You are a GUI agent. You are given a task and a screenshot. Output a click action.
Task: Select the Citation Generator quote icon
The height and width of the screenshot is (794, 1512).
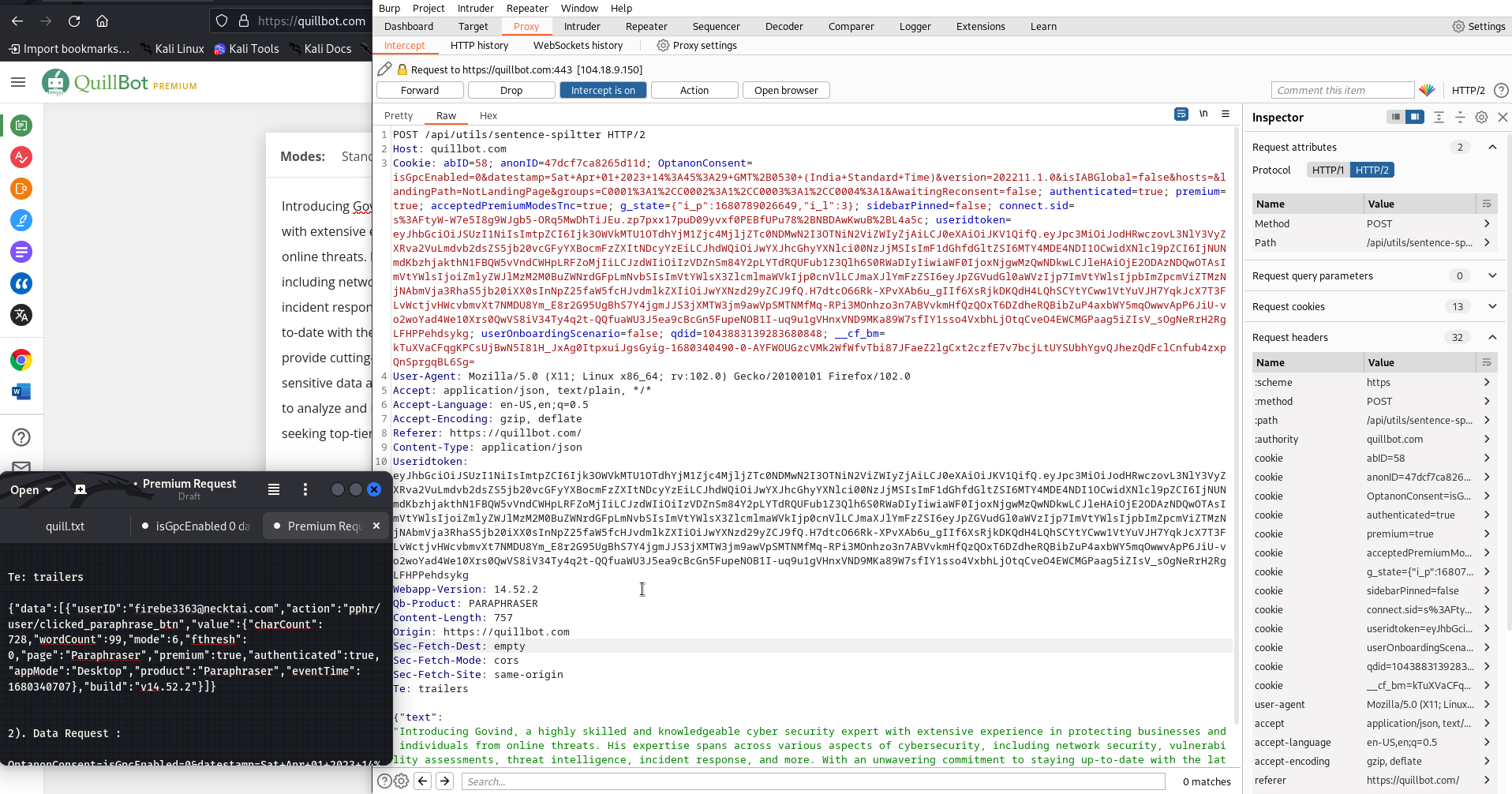pyautogui.click(x=21, y=283)
